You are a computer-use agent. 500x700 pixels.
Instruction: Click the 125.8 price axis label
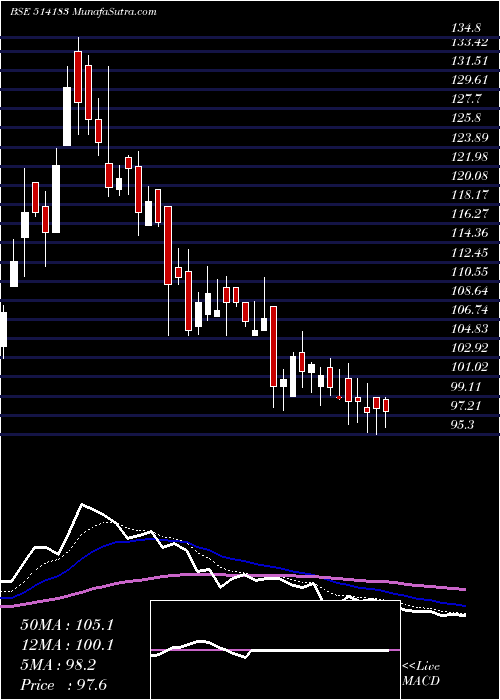[467, 118]
